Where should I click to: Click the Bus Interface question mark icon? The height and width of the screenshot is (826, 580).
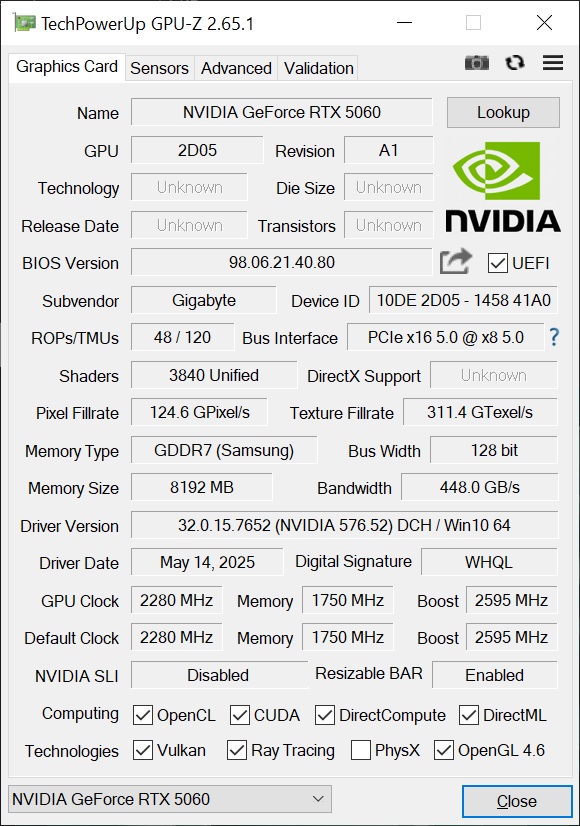[x=554, y=337]
